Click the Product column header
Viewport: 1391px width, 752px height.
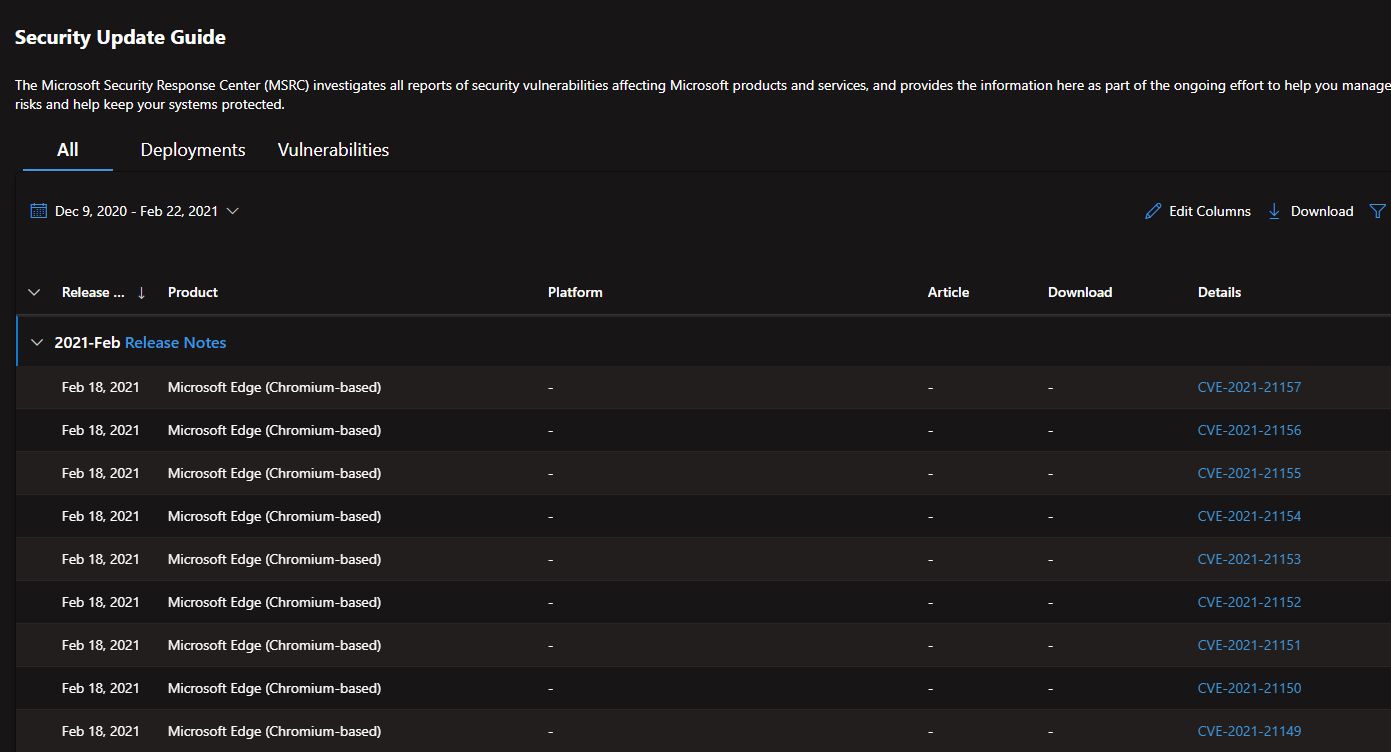click(193, 292)
